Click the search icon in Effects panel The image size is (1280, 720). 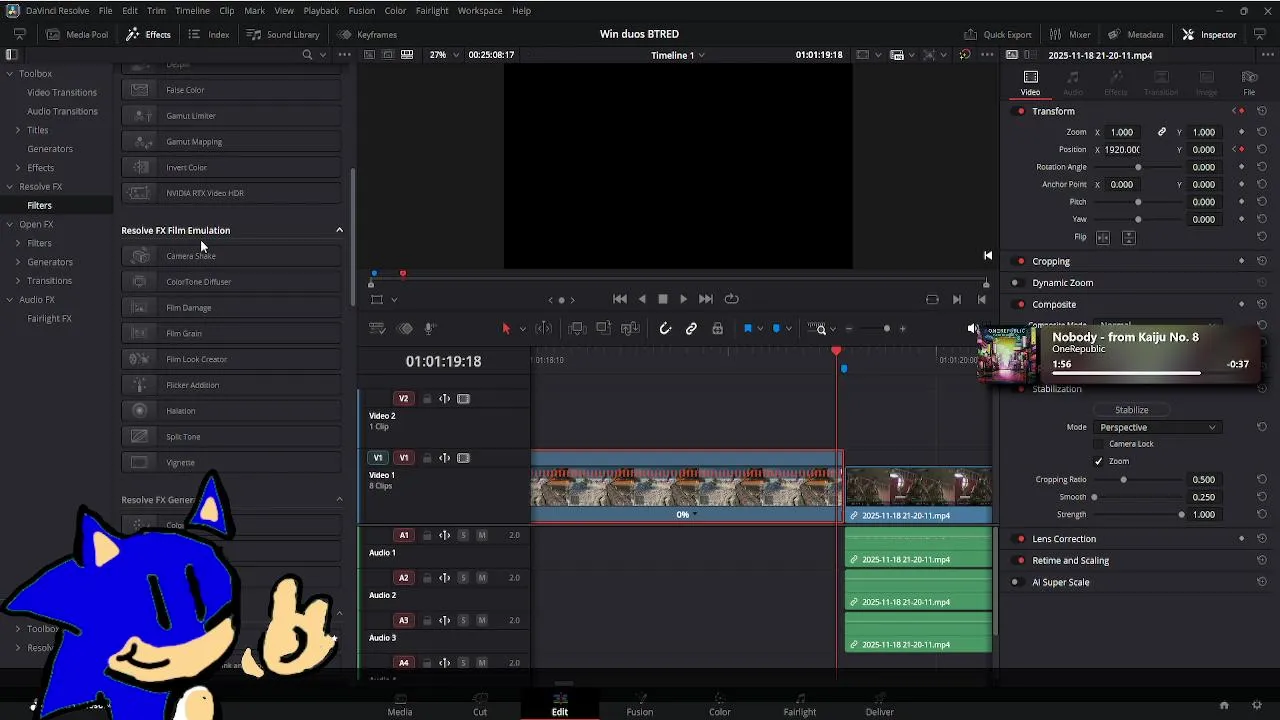(307, 55)
